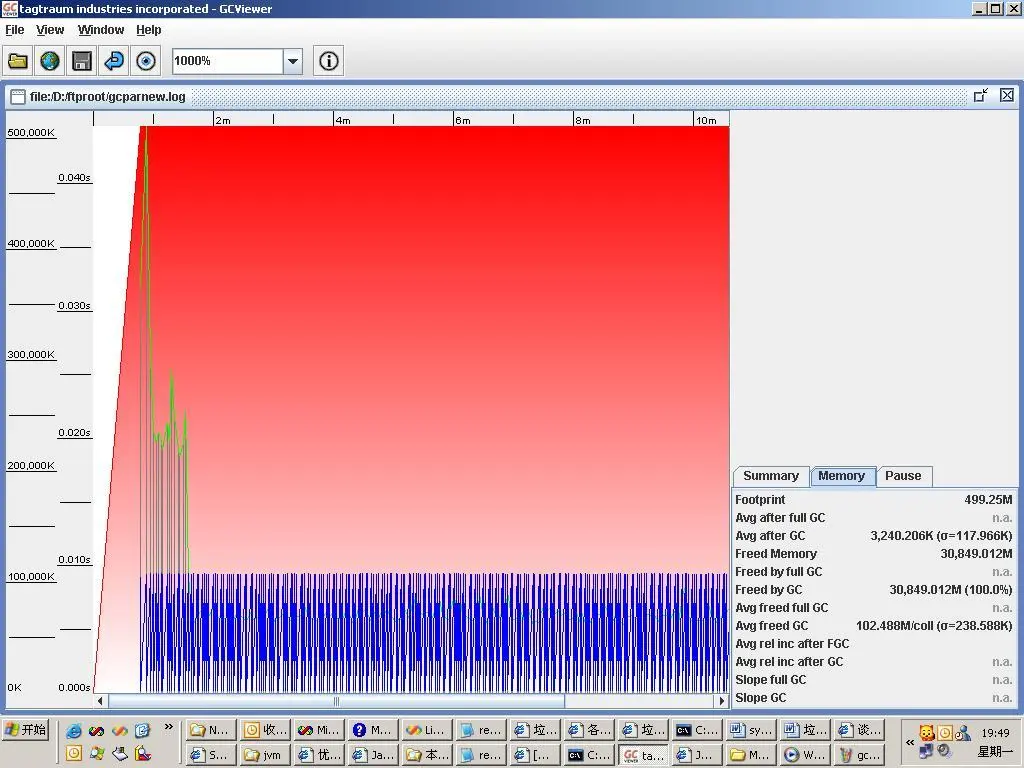The width and height of the screenshot is (1024, 768).
Task: Click the Slope GC label
Action: (760, 697)
